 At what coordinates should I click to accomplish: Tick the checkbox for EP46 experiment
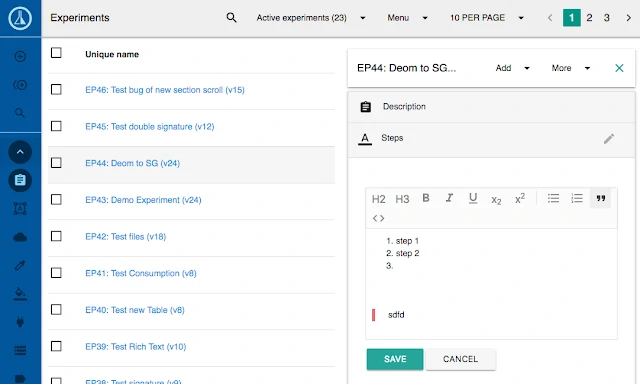pyautogui.click(x=56, y=89)
